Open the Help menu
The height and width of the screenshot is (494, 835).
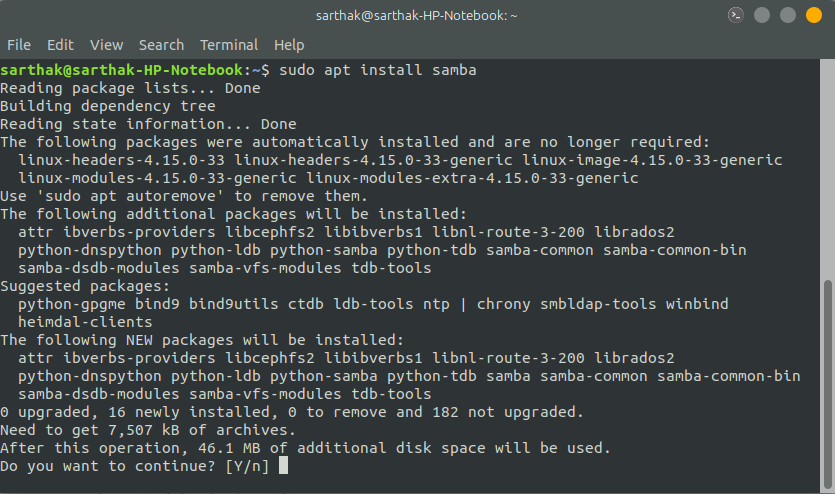pyautogui.click(x=289, y=45)
